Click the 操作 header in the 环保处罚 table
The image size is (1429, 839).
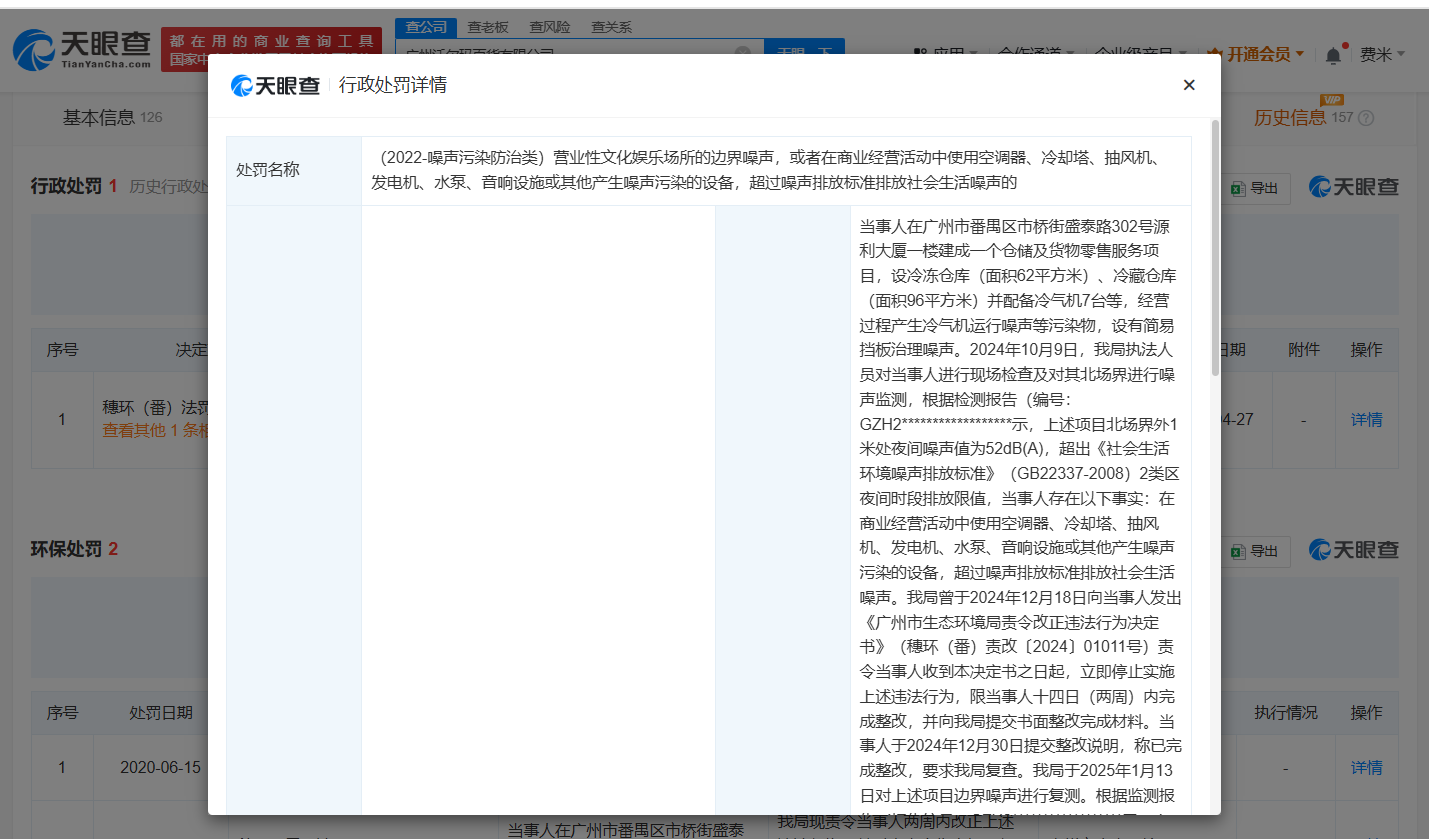coord(1366,713)
